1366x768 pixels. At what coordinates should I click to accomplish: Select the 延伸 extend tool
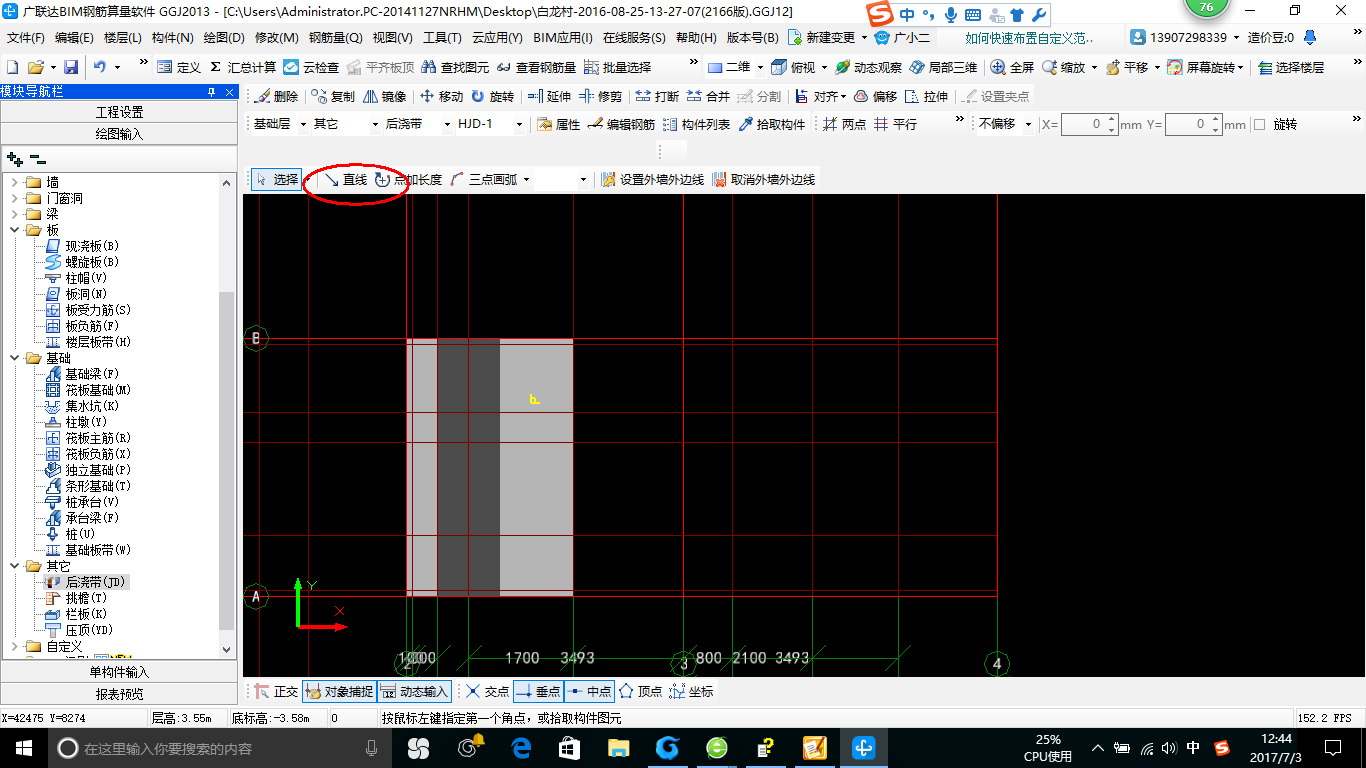click(549, 96)
